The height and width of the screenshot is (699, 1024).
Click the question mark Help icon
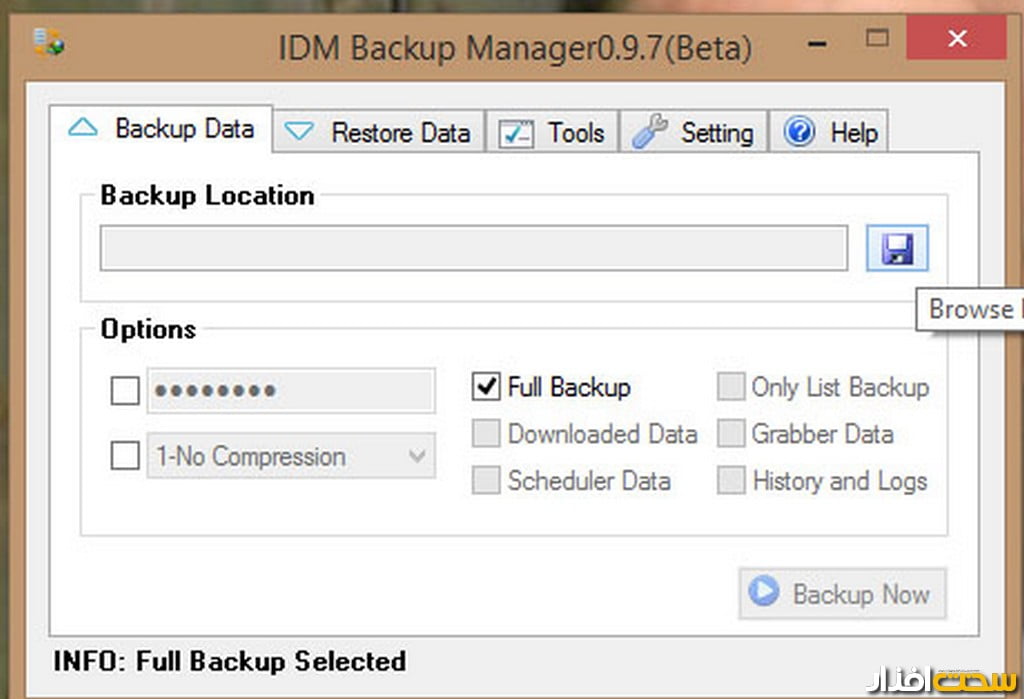click(799, 132)
